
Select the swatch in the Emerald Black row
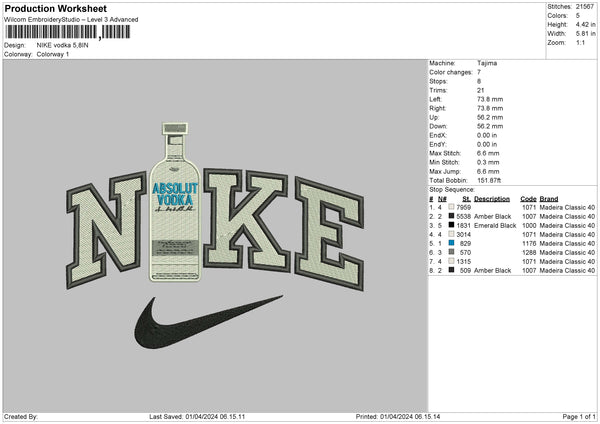tap(452, 225)
